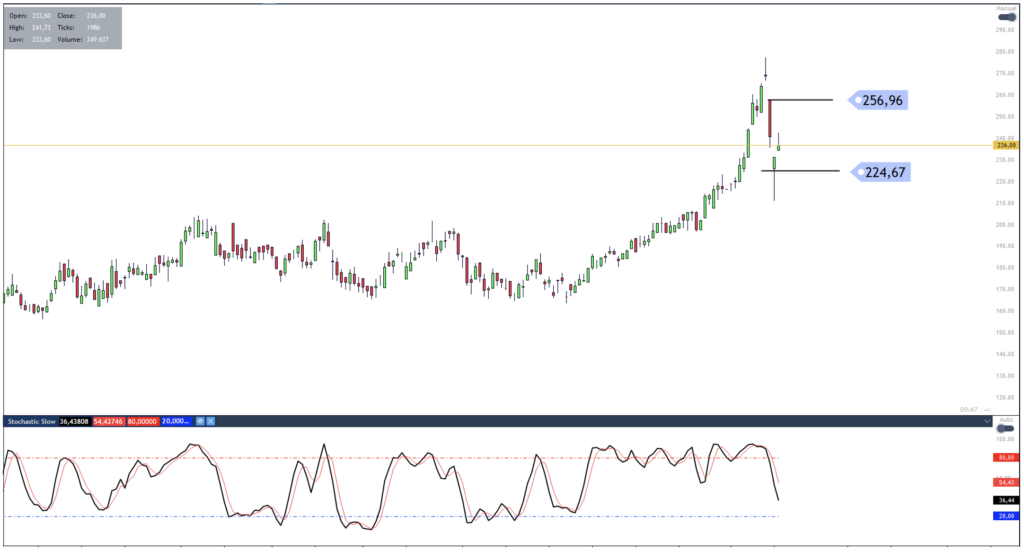Toggle the Manual price scale switch
Viewport: 1024px width, 552px height.
(x=1007, y=17)
